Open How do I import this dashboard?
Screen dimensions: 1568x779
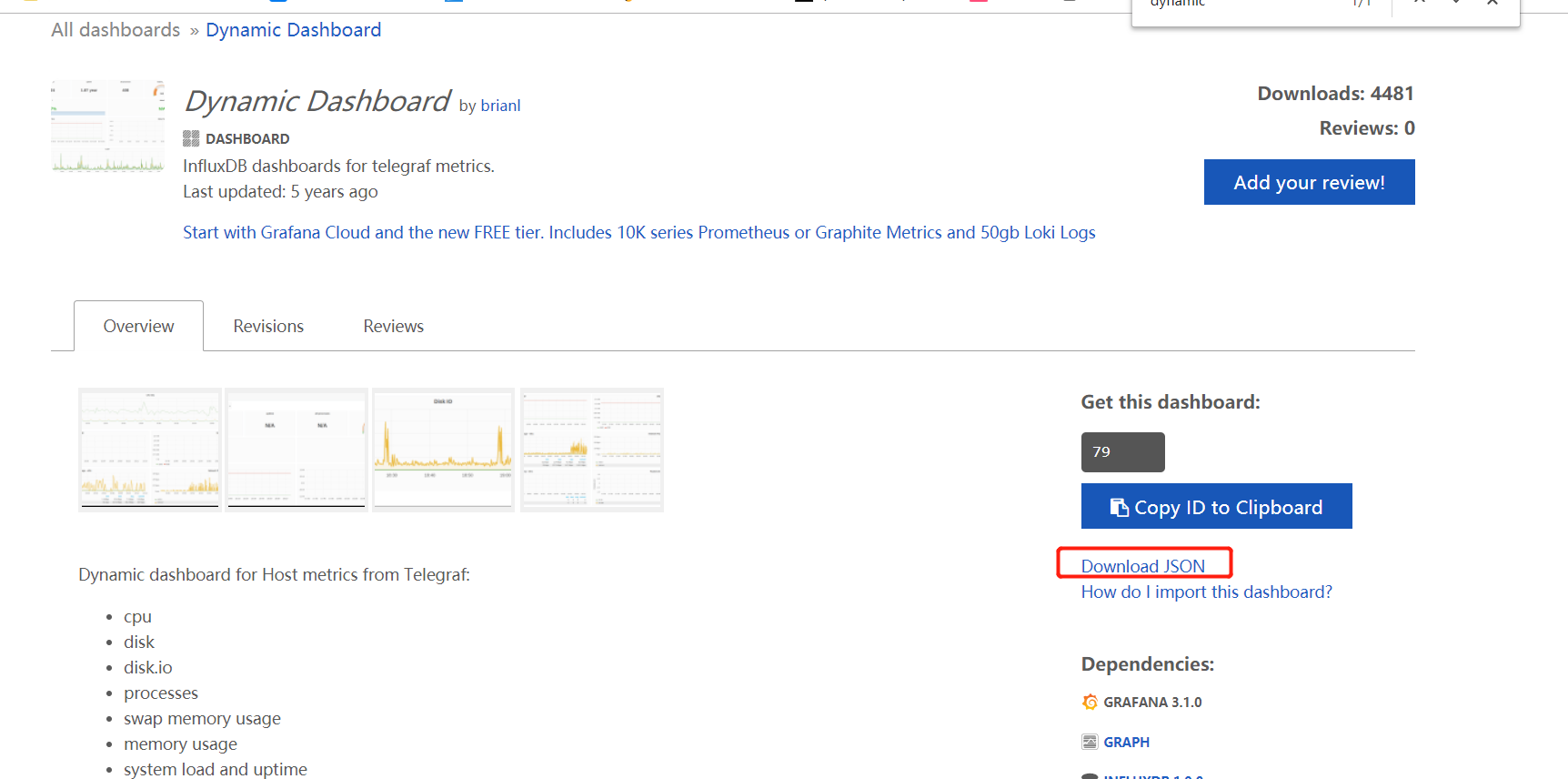[1206, 592]
